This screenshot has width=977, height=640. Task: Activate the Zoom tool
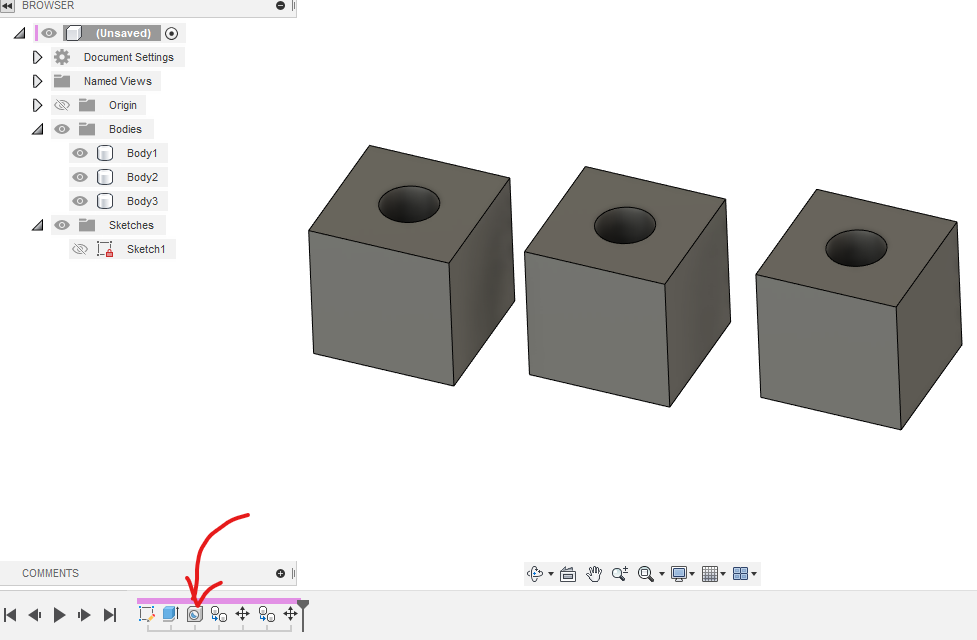(620, 574)
